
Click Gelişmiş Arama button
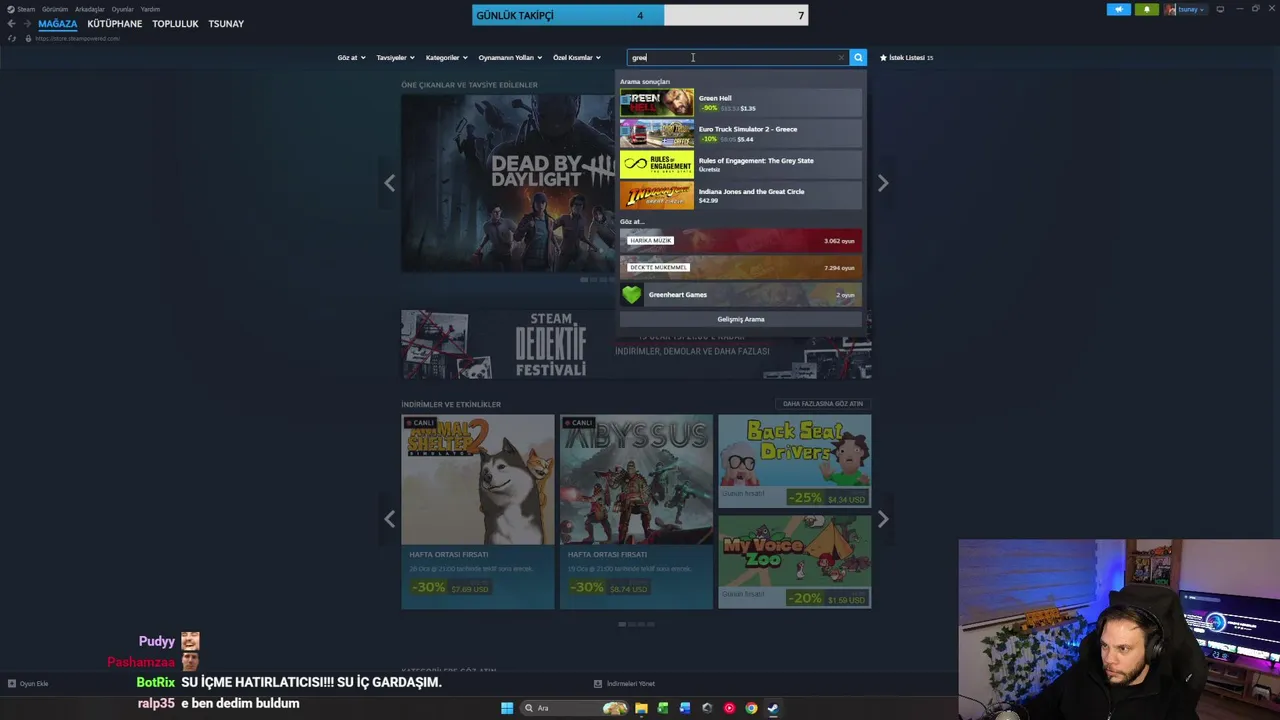point(740,319)
